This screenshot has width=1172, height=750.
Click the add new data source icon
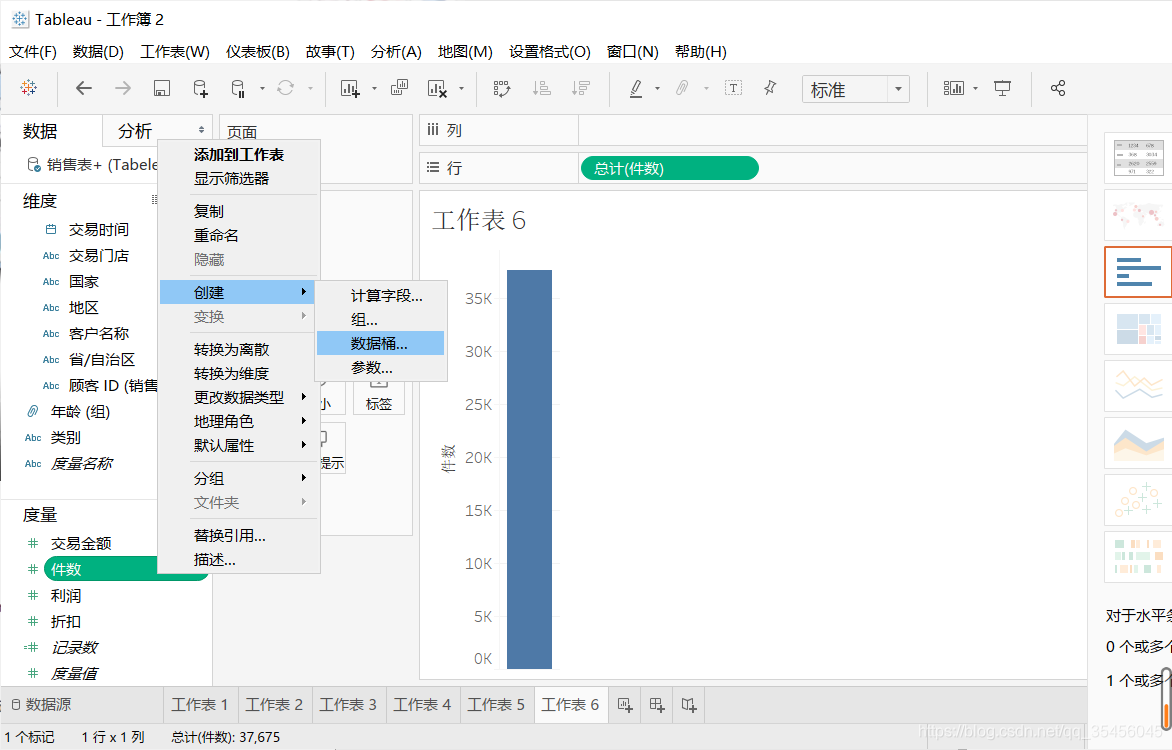(x=200, y=88)
